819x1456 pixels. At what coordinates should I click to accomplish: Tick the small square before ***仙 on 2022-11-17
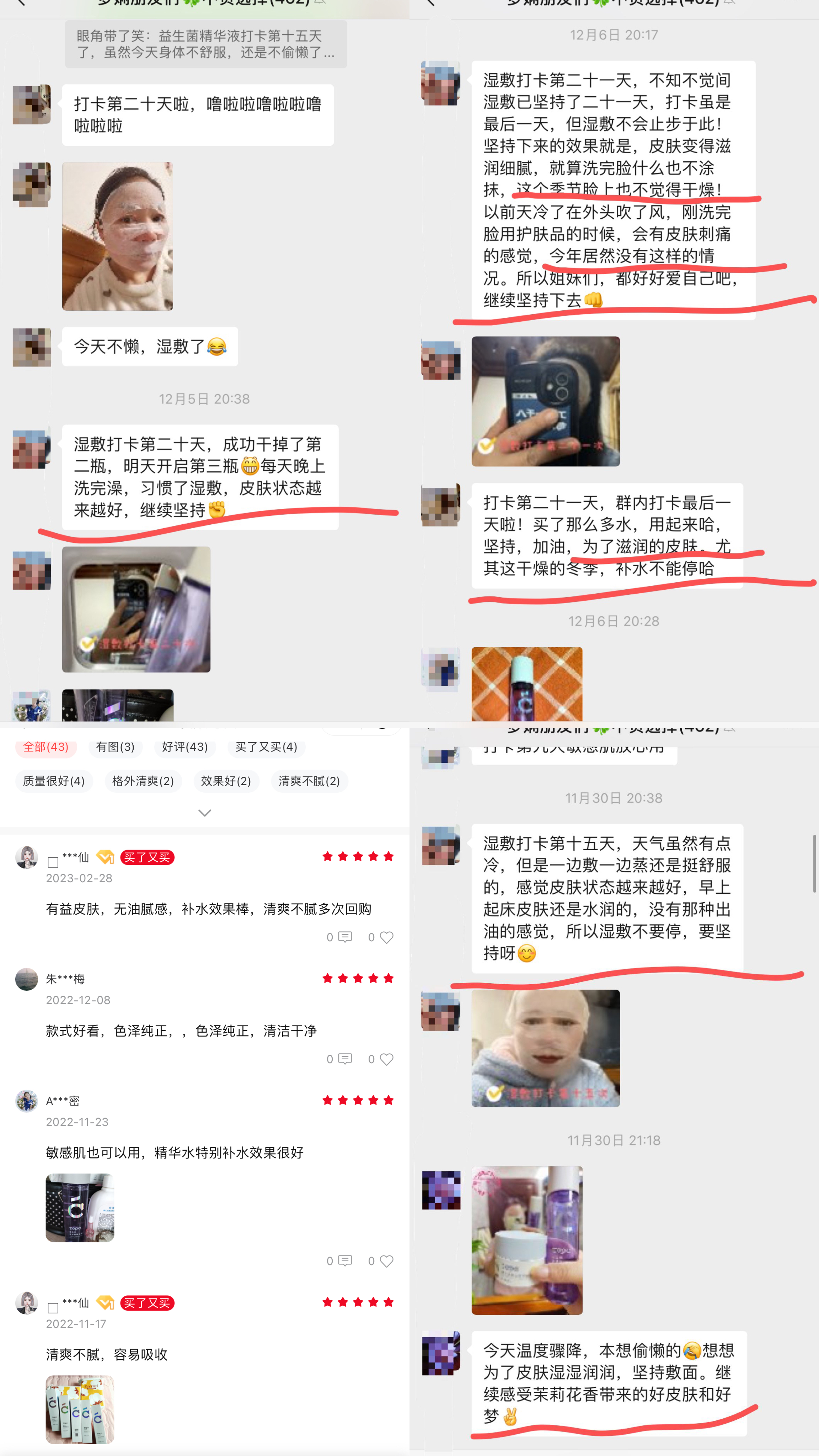[x=53, y=1308]
